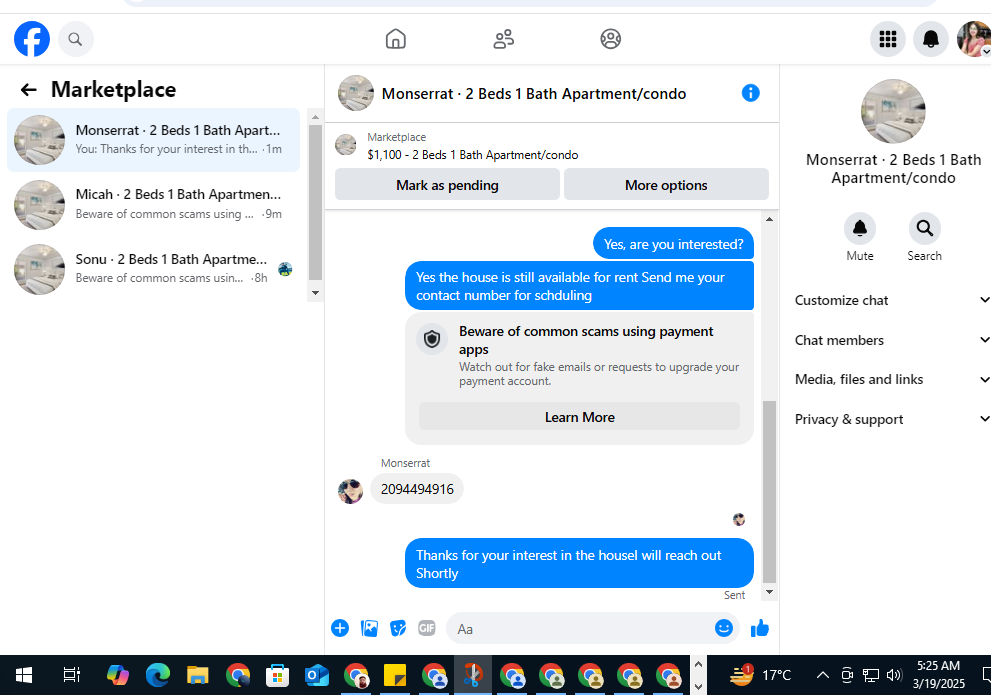Click conversation title in chat header
This screenshot has height=695, width=991.
point(533,94)
